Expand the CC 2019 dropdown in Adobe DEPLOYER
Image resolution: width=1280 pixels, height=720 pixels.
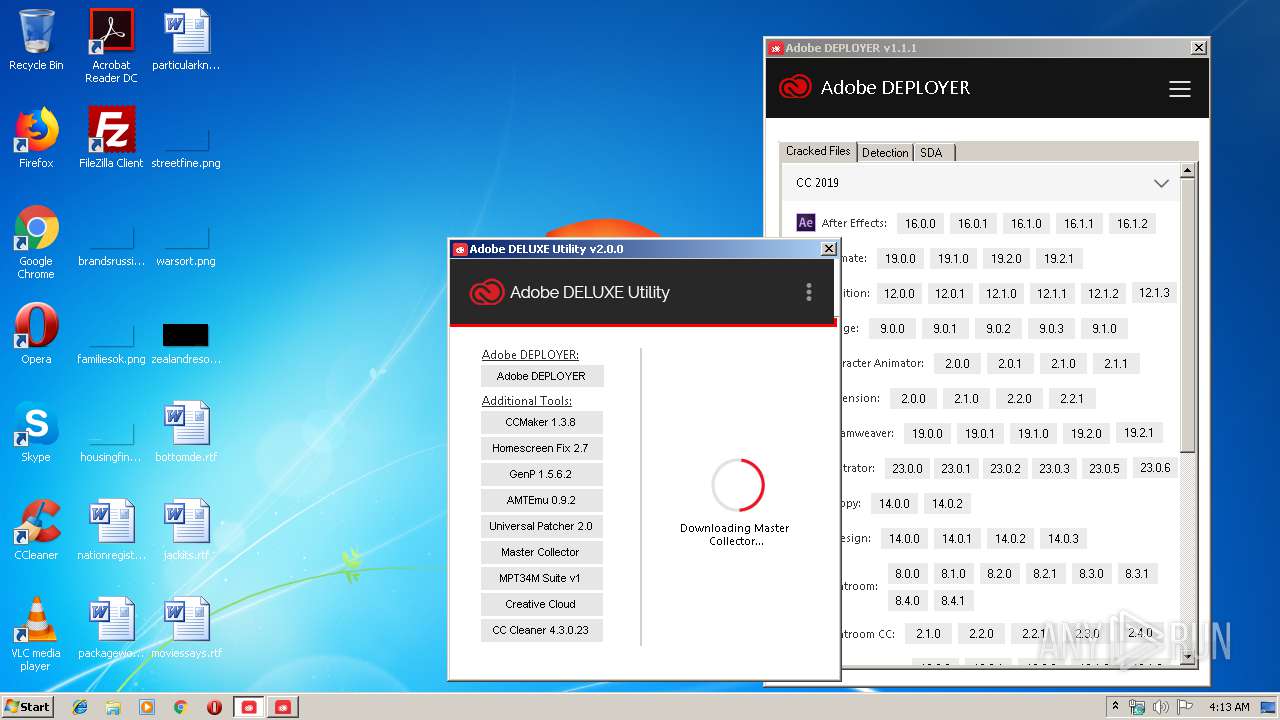tap(1161, 183)
